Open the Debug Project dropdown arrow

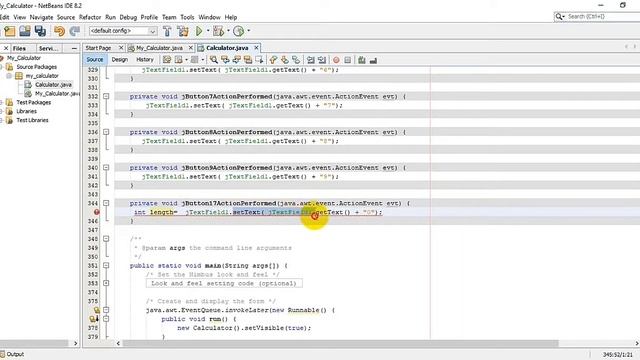click(x=228, y=31)
